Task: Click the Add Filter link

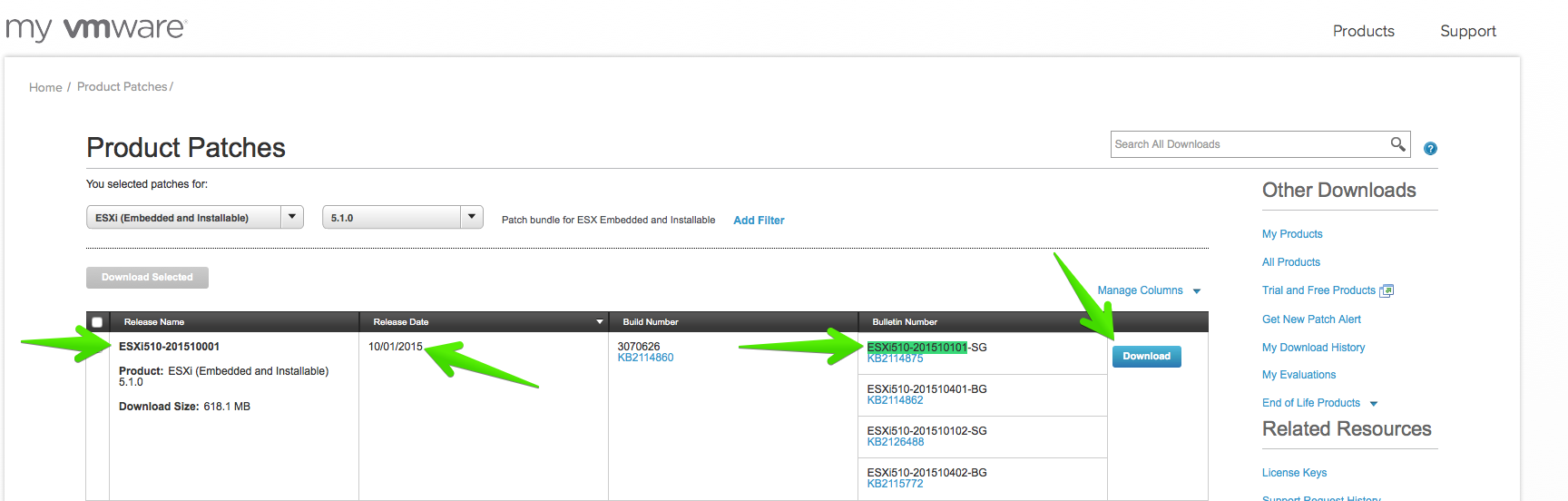Action: click(x=759, y=221)
